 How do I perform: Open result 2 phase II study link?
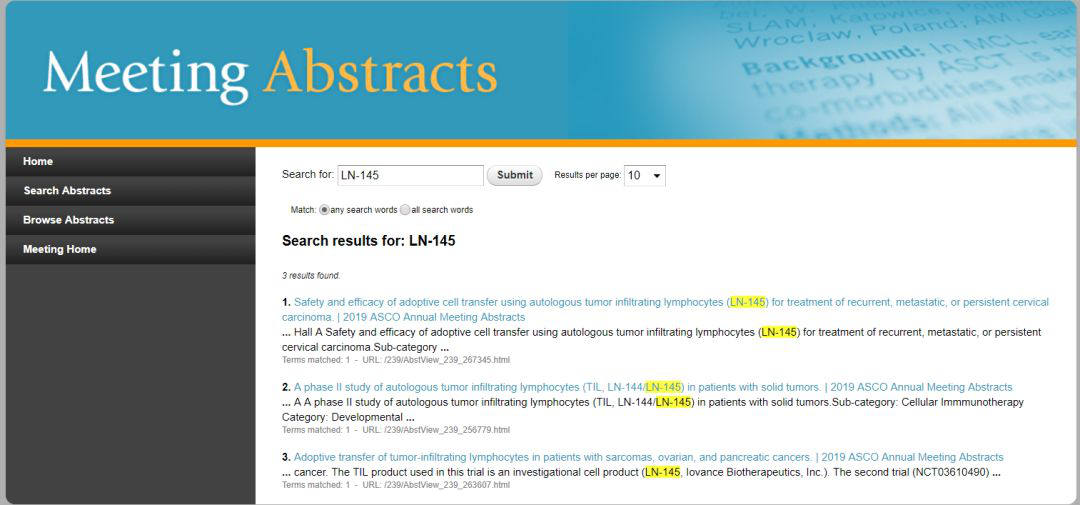pyautogui.click(x=653, y=387)
